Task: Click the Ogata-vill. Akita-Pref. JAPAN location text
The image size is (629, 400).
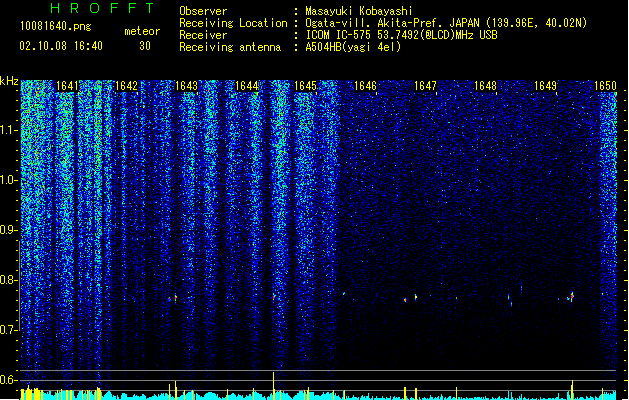Action: coord(446,23)
